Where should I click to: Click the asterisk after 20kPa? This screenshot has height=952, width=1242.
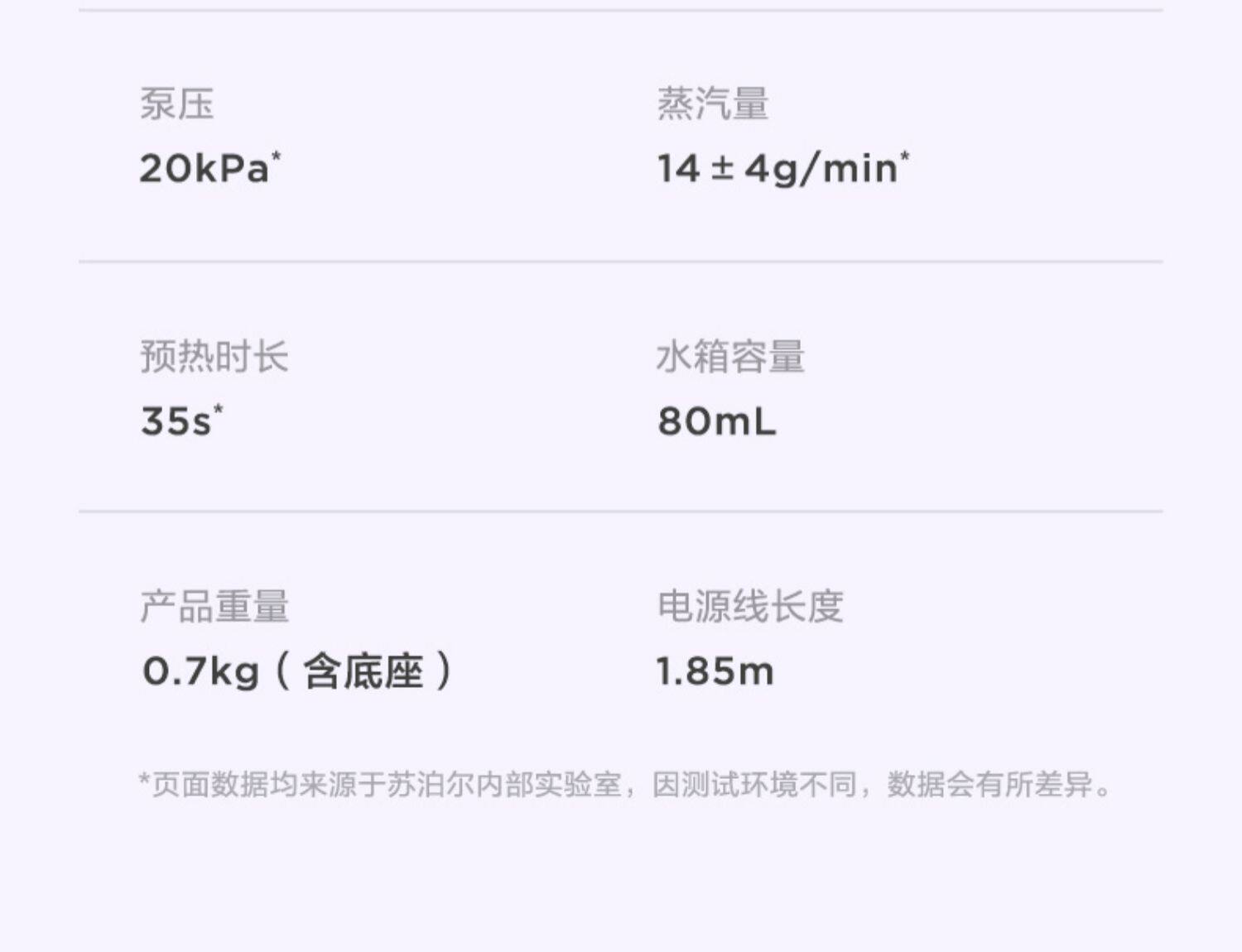277,156
